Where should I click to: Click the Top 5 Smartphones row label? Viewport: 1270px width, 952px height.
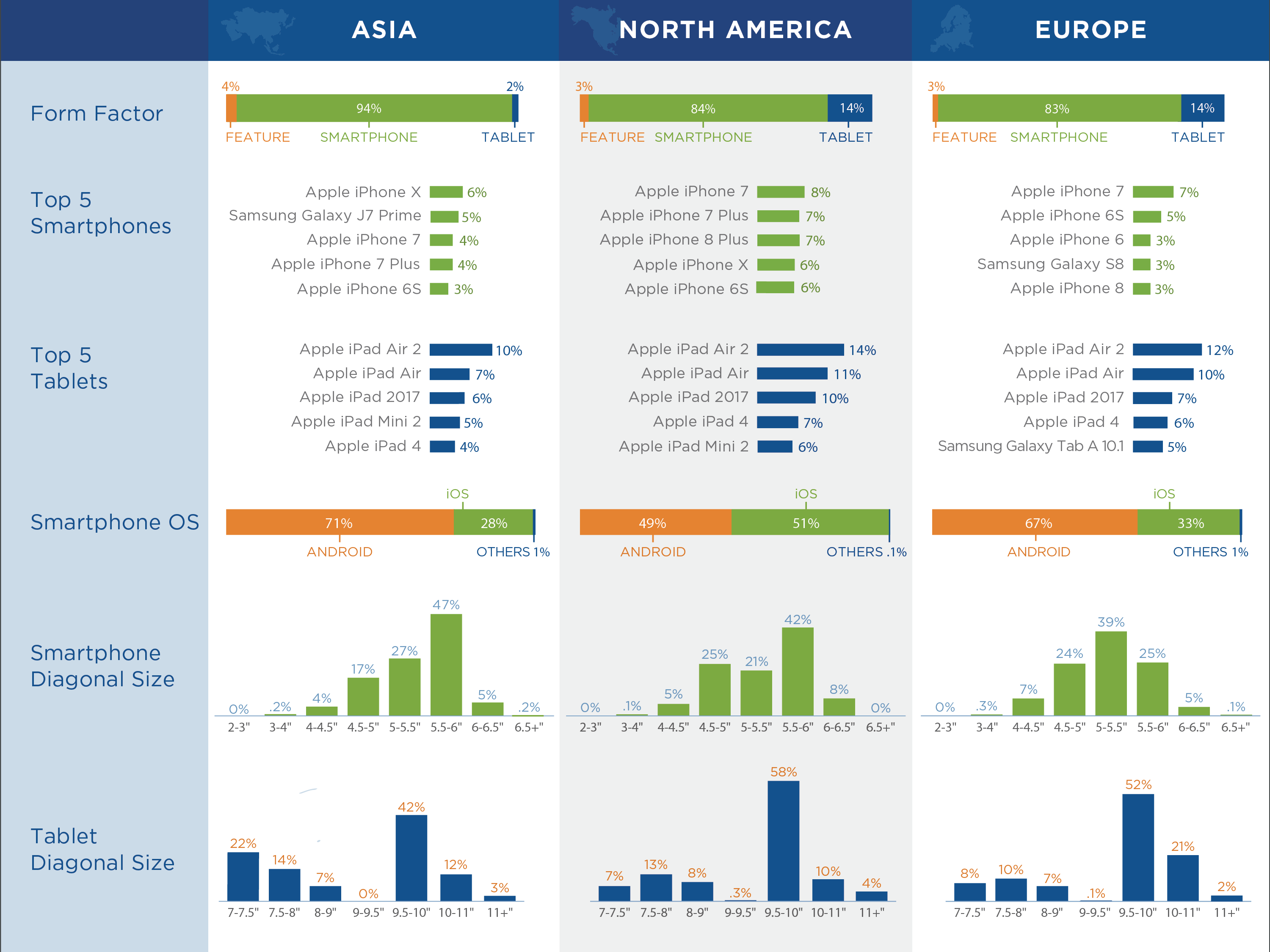tap(101, 213)
